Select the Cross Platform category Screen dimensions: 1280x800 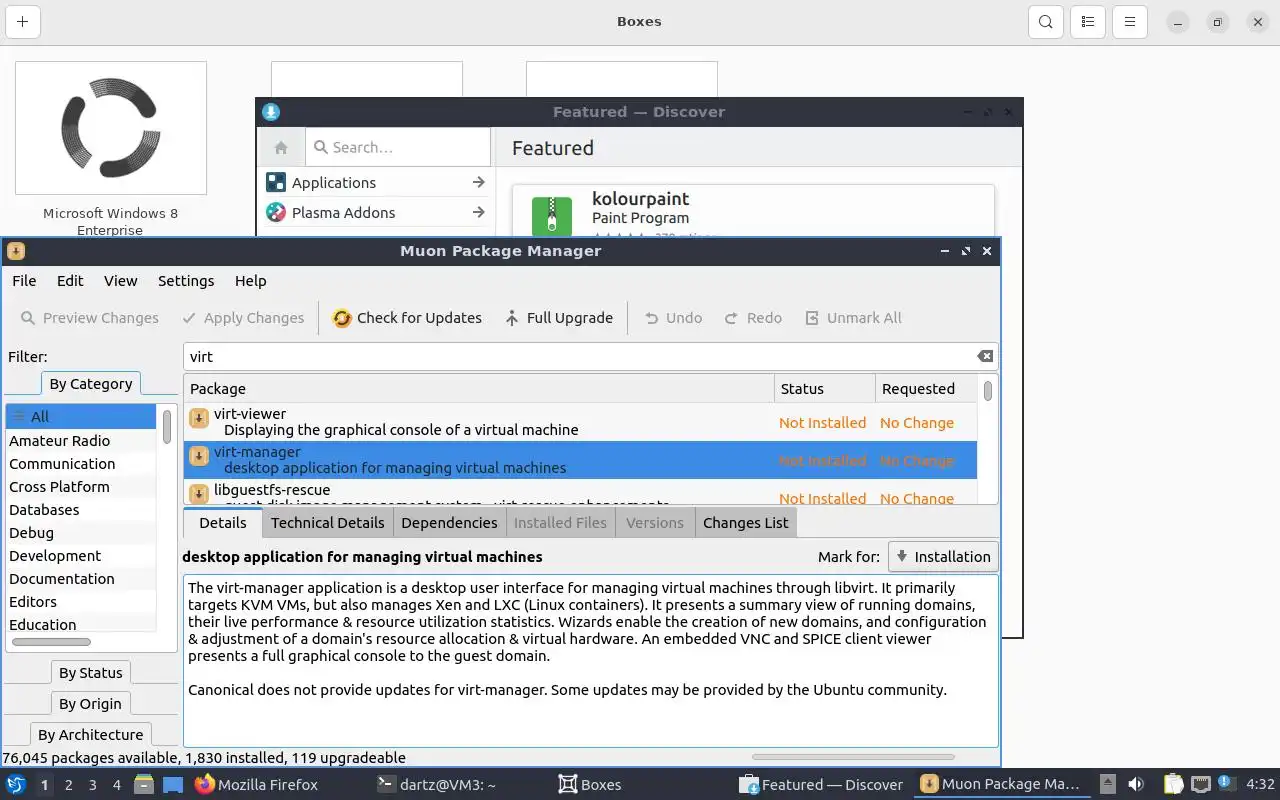point(81,487)
